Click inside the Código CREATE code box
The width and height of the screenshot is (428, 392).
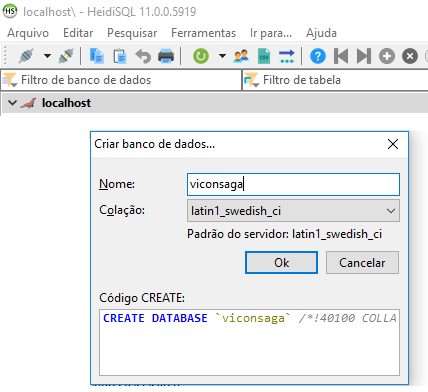coord(249,342)
